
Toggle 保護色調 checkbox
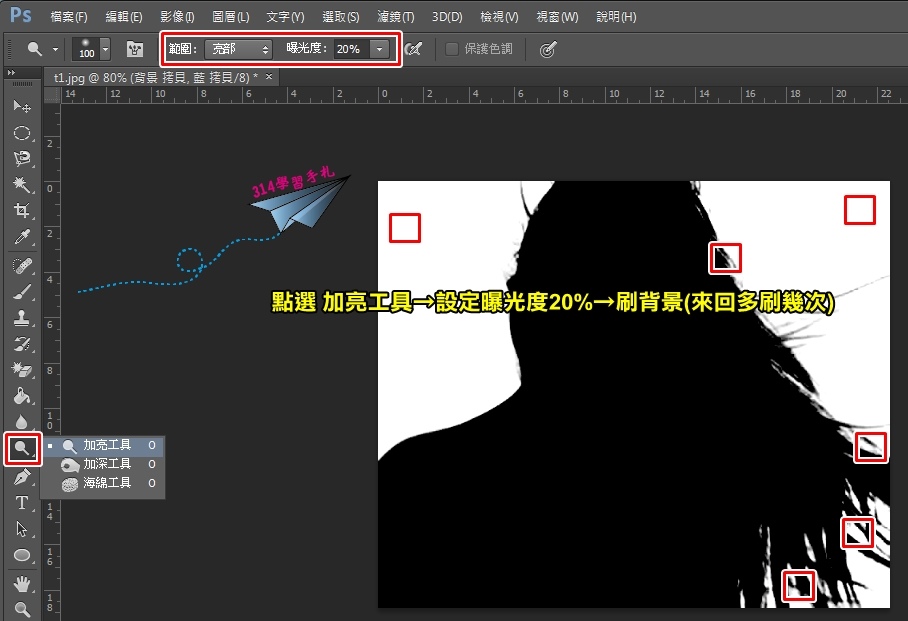coord(452,49)
